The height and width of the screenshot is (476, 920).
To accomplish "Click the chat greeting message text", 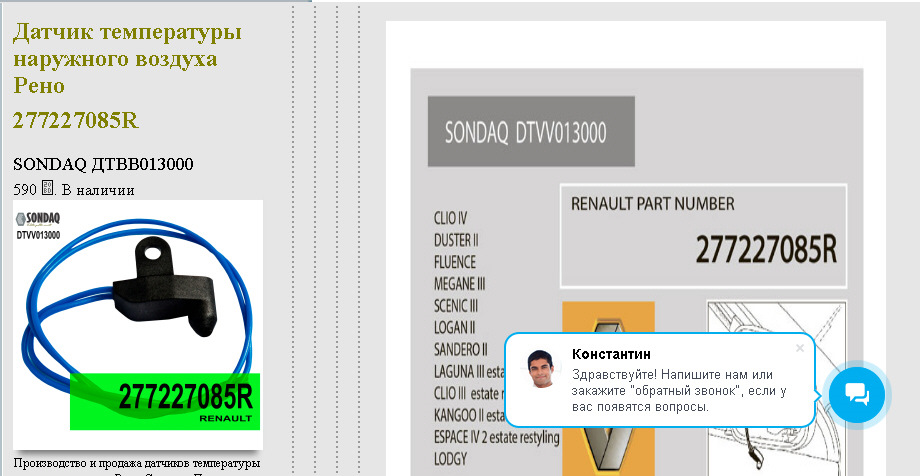I will point(679,390).
